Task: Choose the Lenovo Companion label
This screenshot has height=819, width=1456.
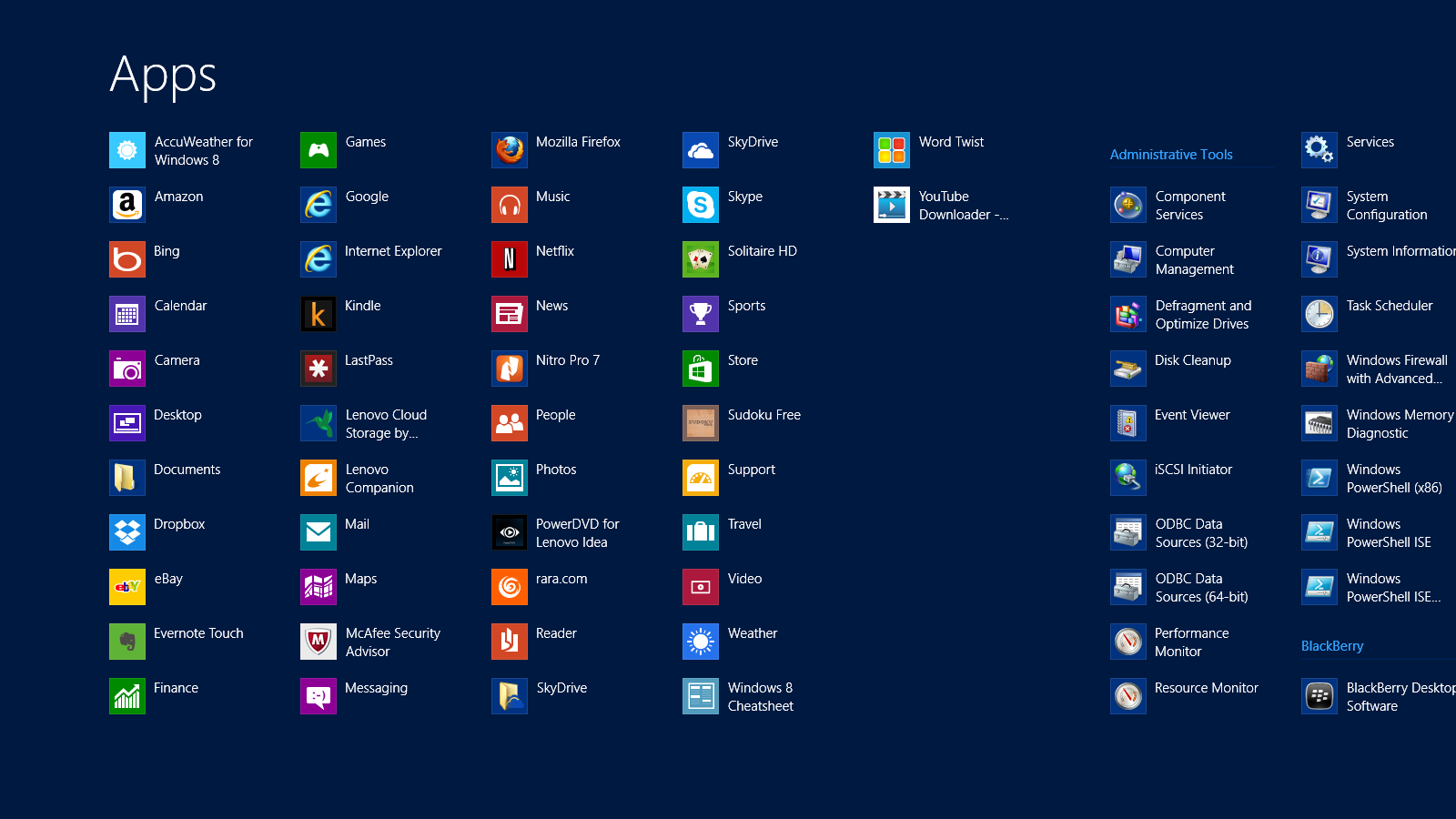Action: (x=379, y=479)
